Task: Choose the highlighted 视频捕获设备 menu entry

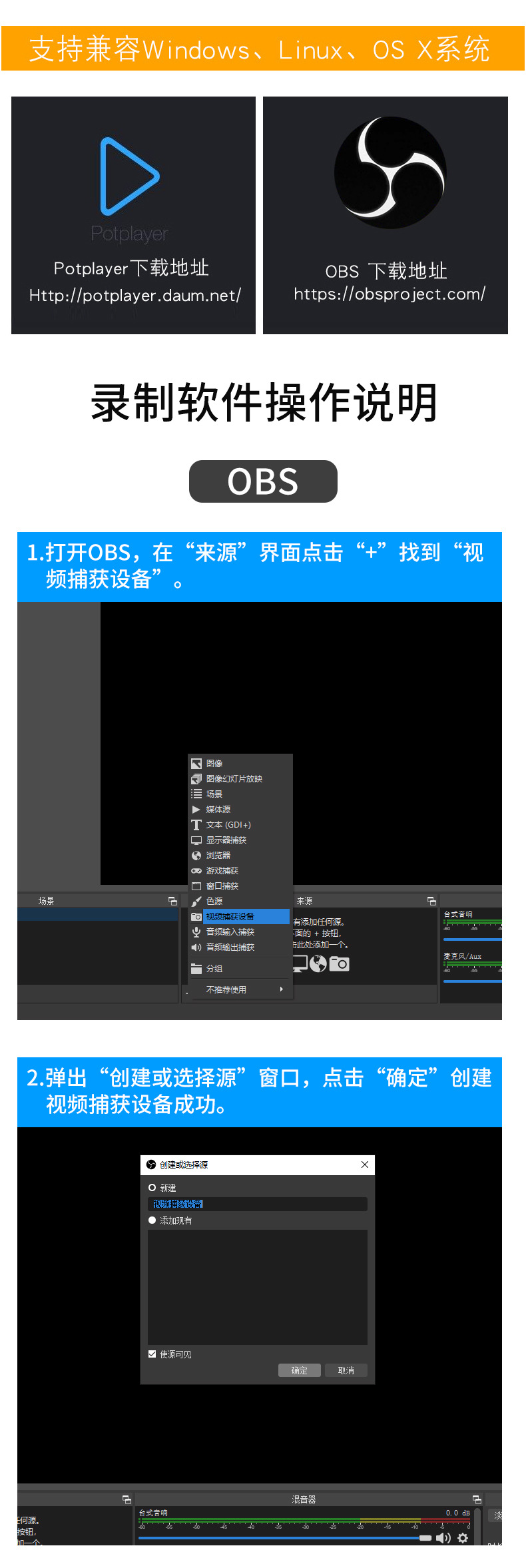Action: (240, 916)
